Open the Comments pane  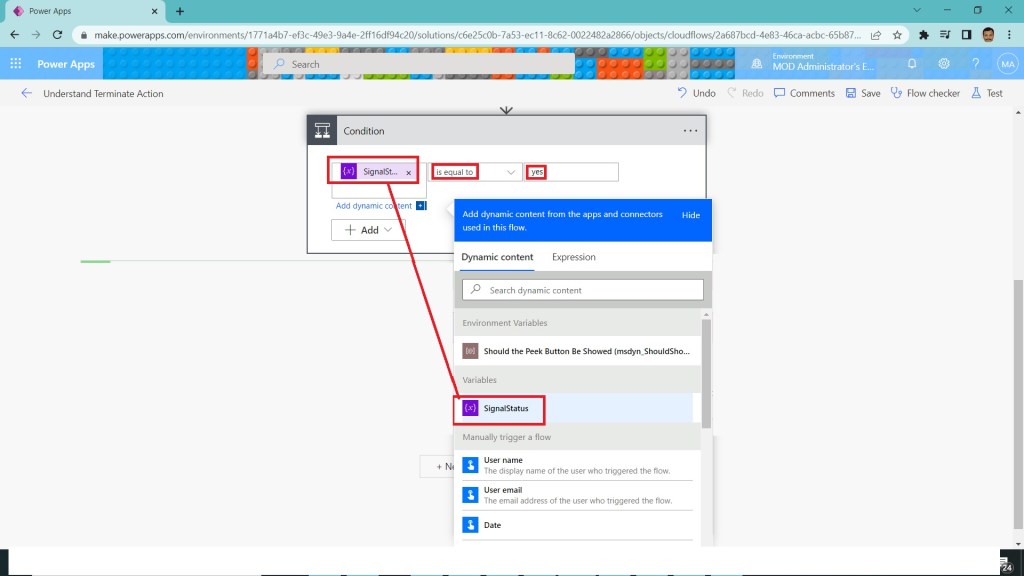pos(803,93)
